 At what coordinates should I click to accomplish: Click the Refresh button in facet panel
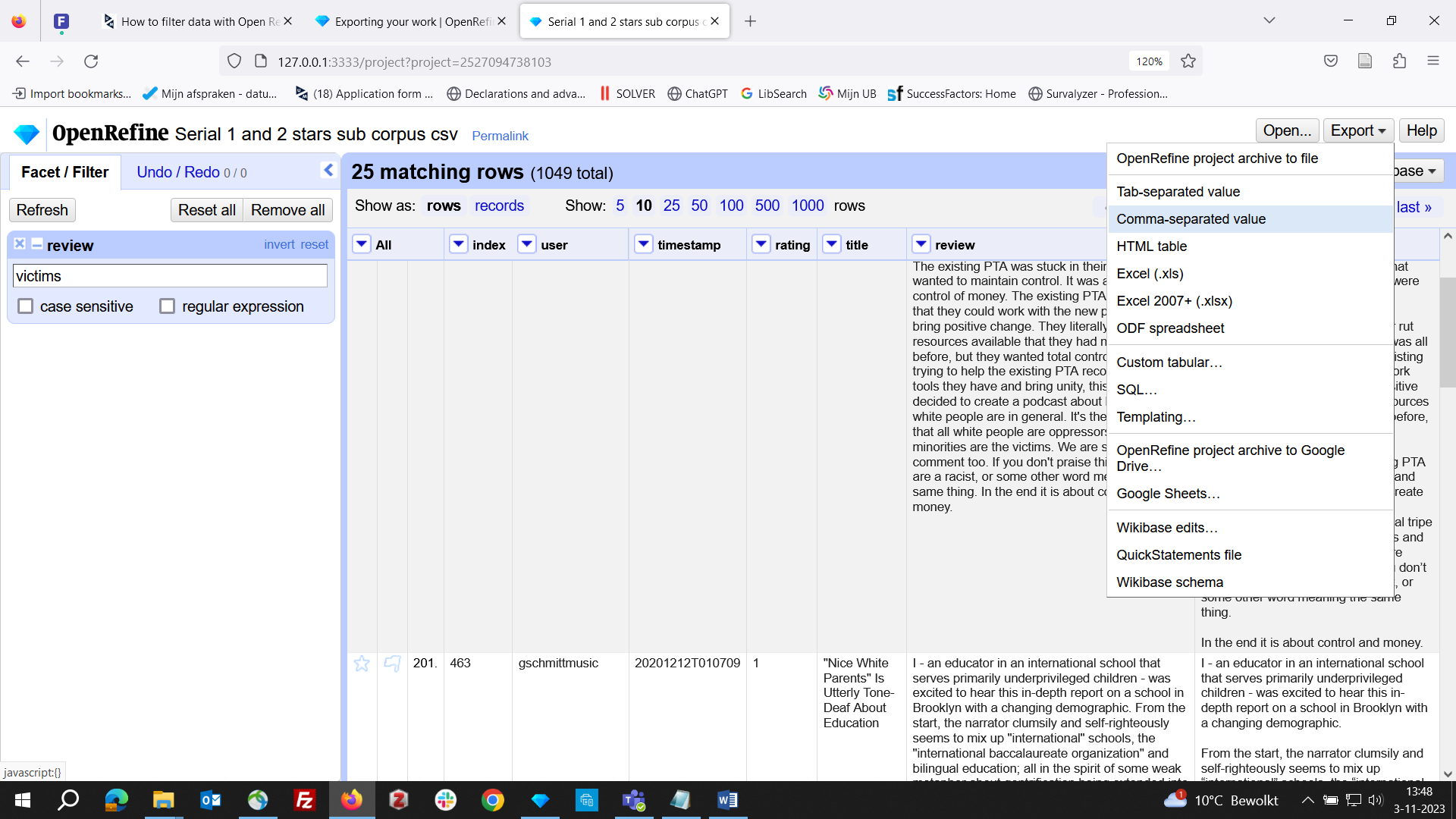pos(42,210)
